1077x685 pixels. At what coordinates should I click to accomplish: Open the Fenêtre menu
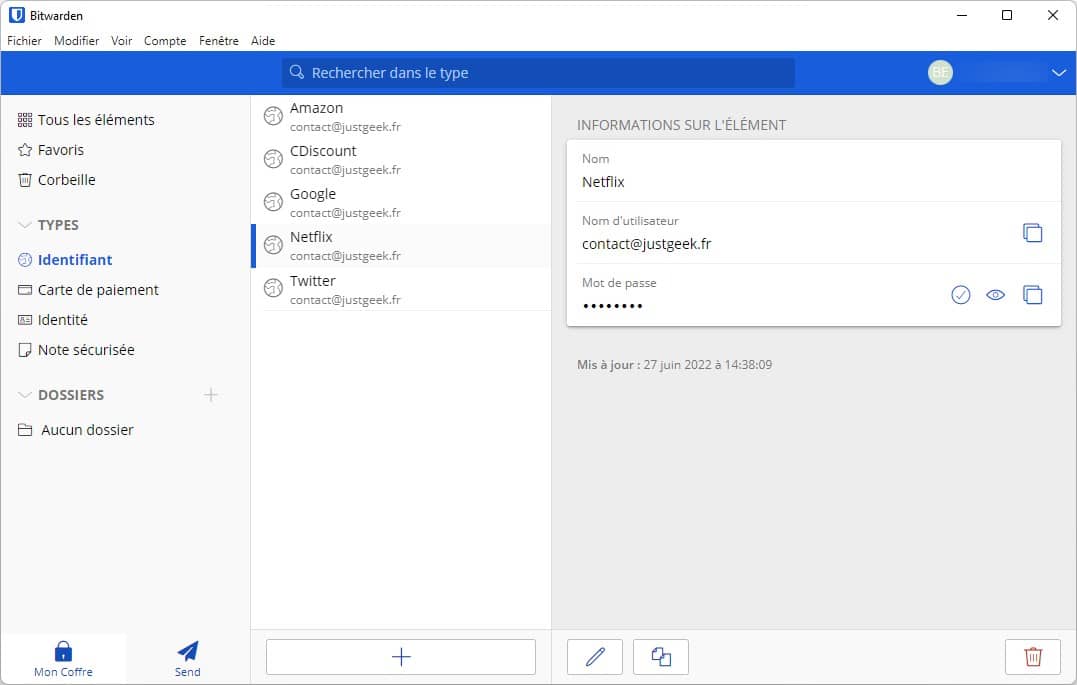coord(218,41)
